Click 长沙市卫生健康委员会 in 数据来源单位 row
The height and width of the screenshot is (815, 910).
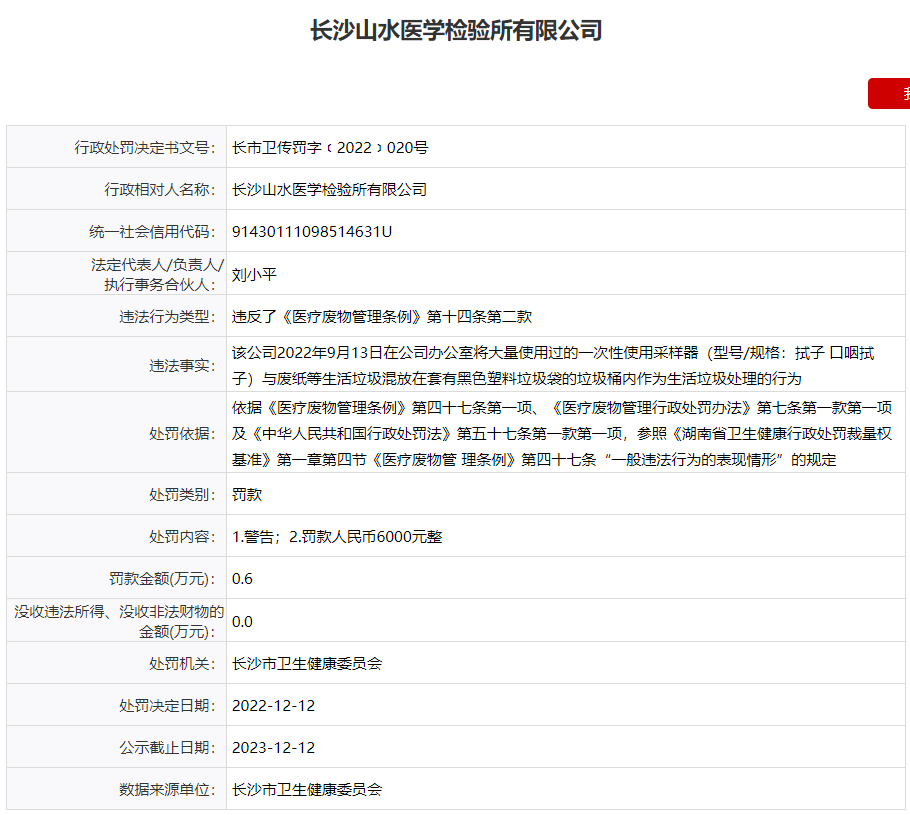click(307, 789)
